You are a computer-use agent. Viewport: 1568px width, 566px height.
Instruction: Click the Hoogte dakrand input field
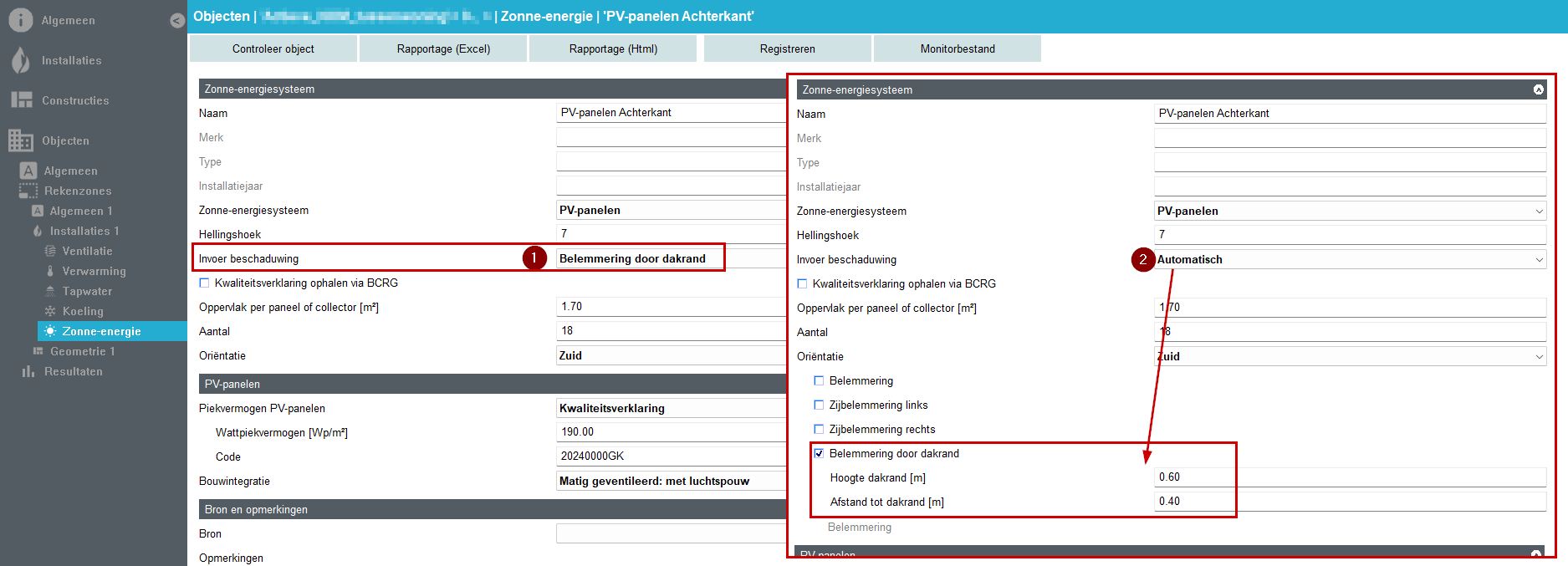(1349, 477)
